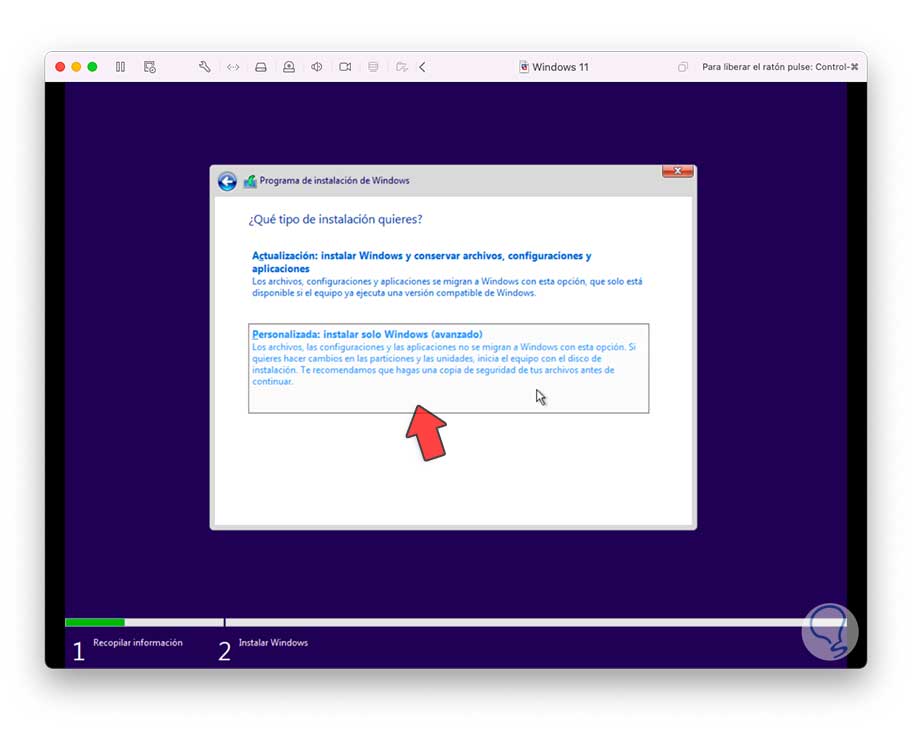Click the camera device icon in the toolbar

345,67
